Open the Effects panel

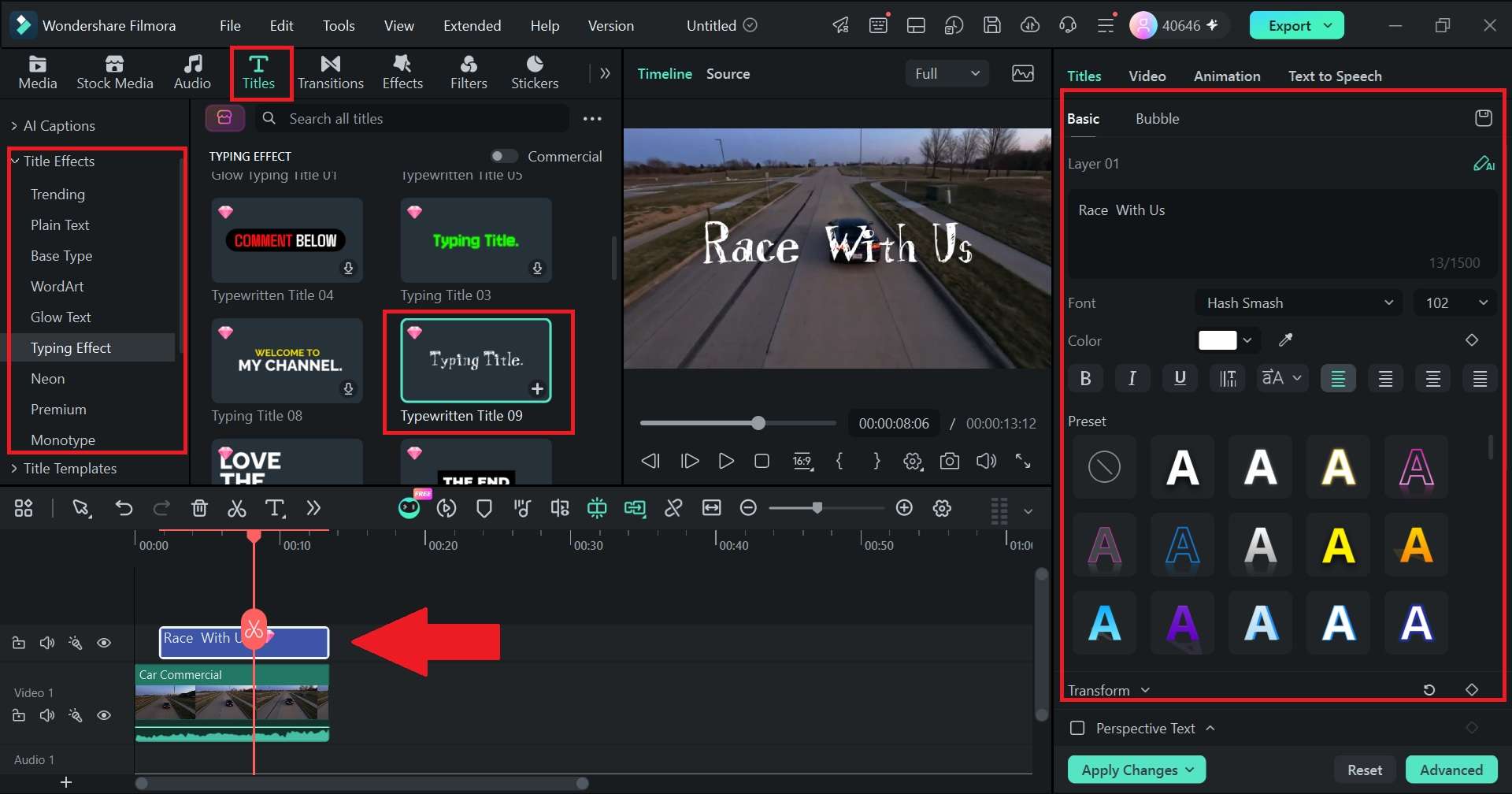click(402, 72)
